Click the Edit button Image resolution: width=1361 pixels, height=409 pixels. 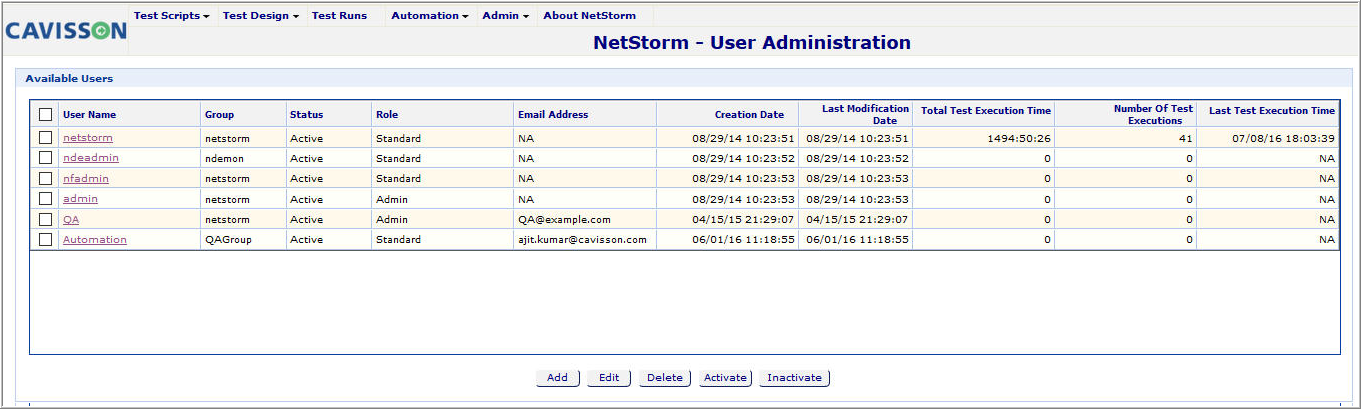coord(609,378)
